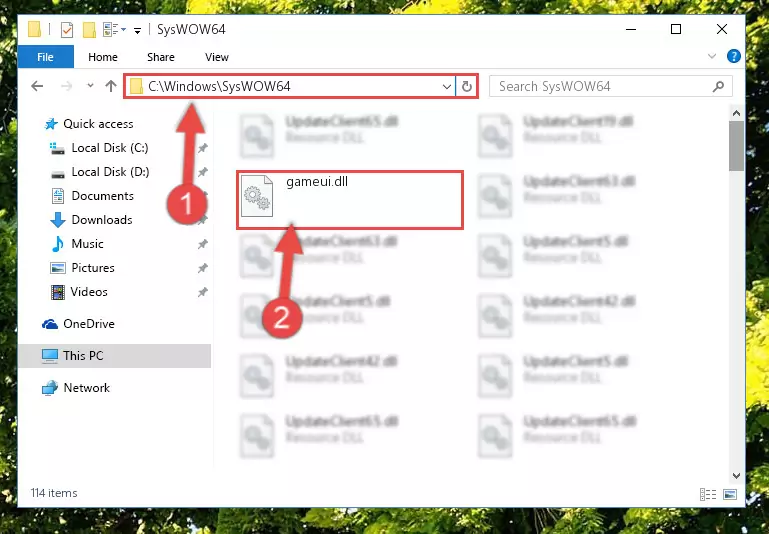This screenshot has height=534, width=769.
Task: Click the scrollbar down arrow
Action: 736,476
